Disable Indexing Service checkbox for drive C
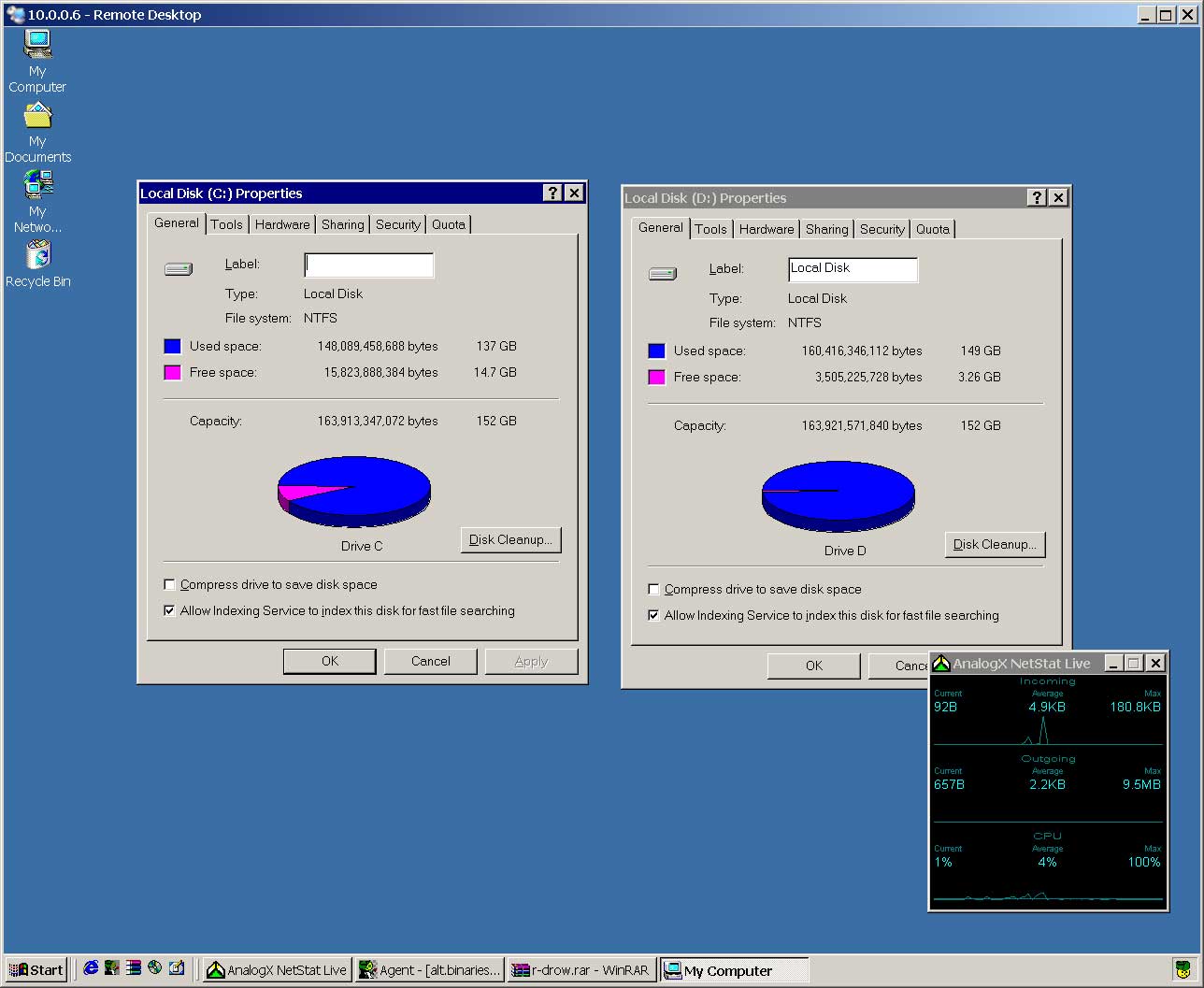1204x988 pixels. coord(169,610)
